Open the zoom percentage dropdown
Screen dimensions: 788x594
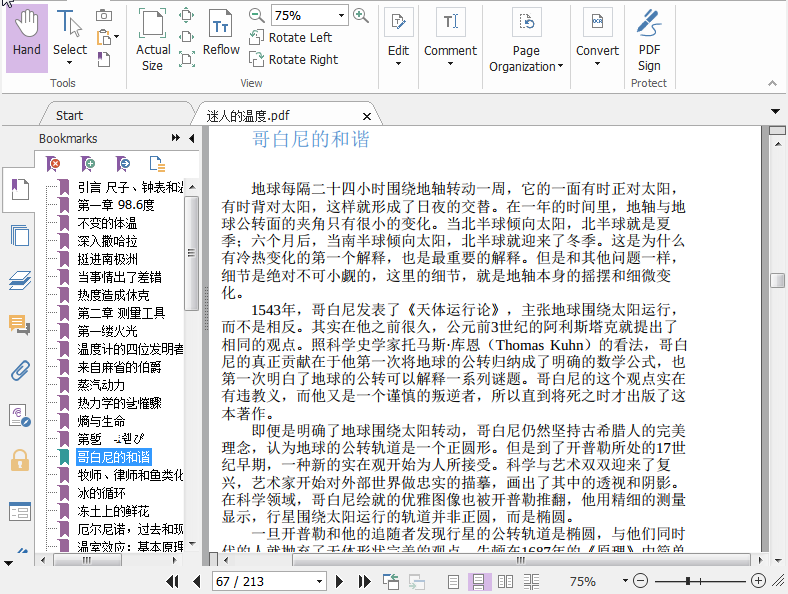point(341,16)
